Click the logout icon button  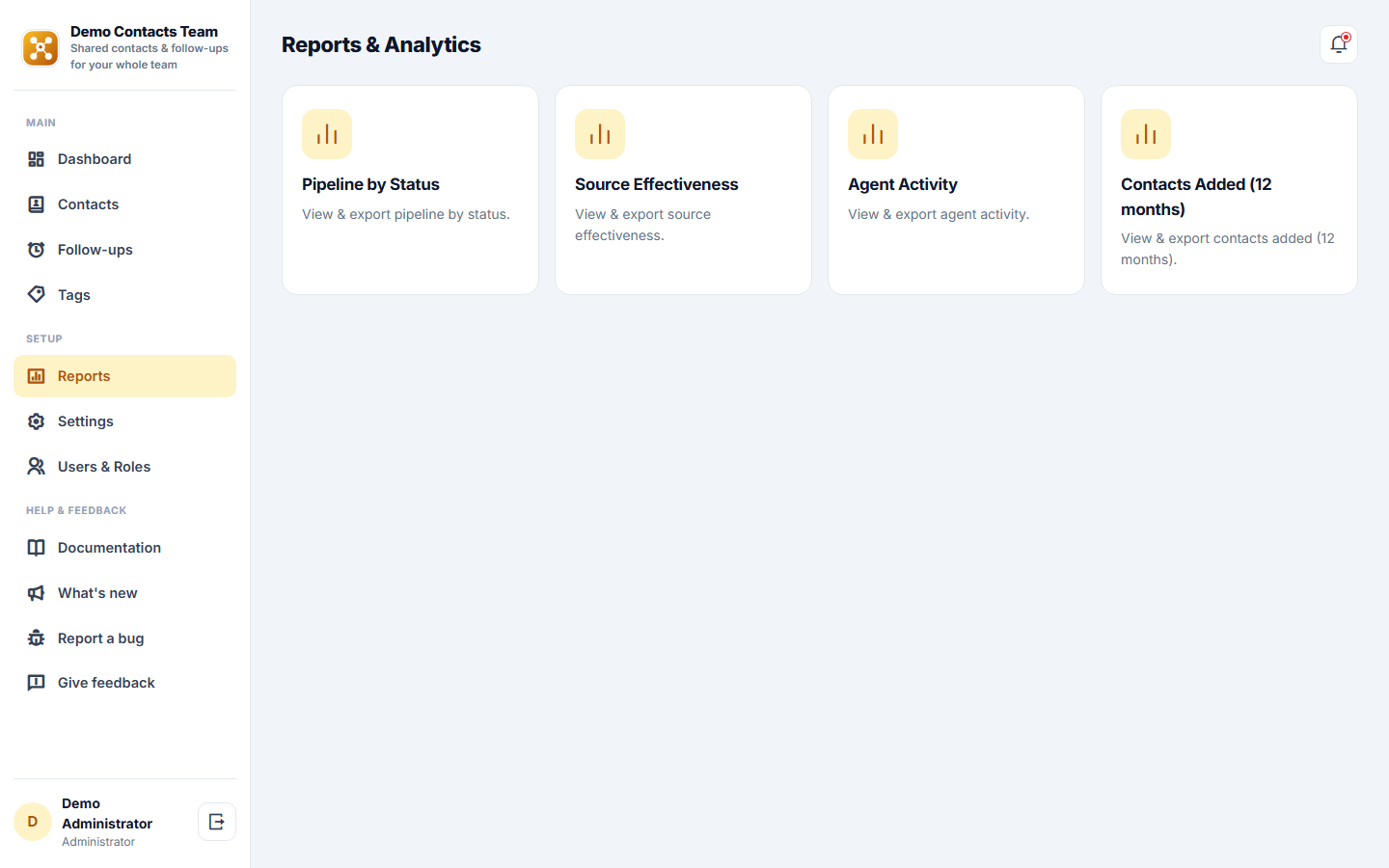217,822
